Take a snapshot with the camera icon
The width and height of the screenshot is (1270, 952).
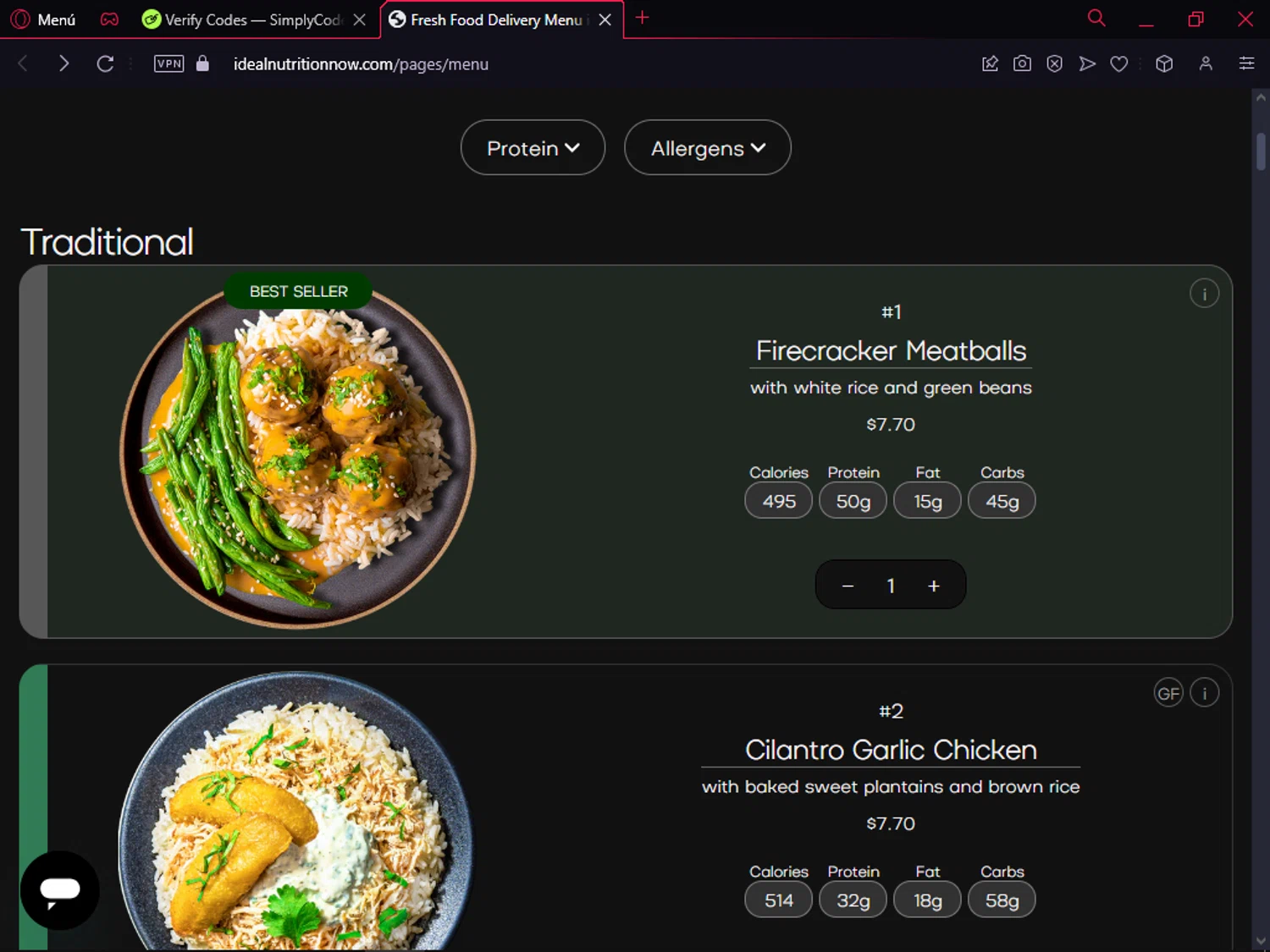pos(1022,63)
